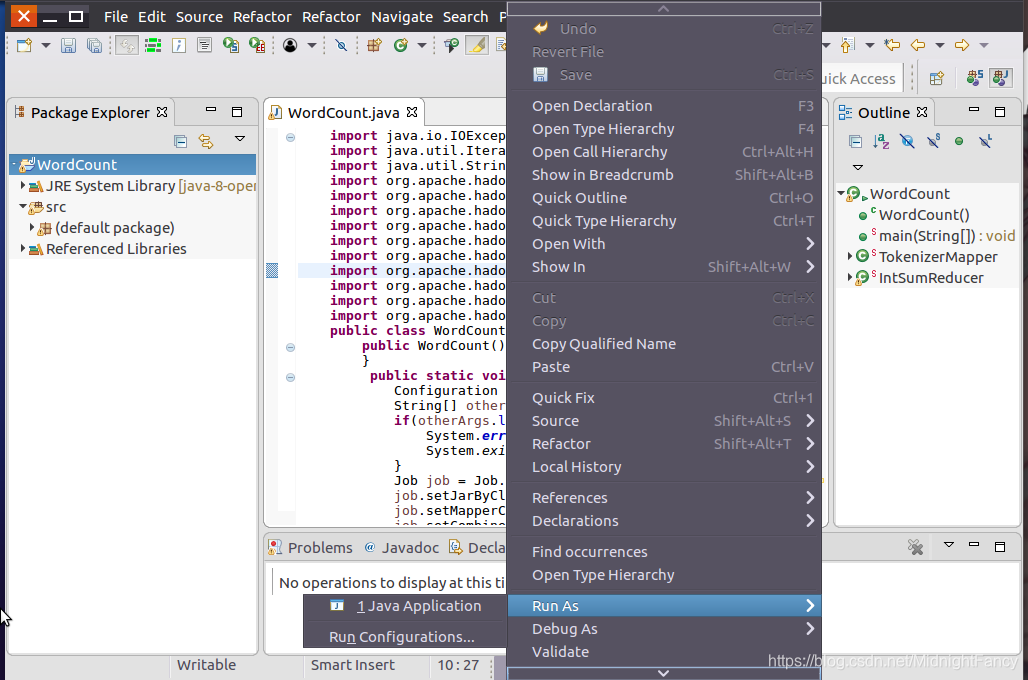This screenshot has width=1028, height=680.
Task: Open the New wizard dropdown arrow
Action: click(46, 45)
